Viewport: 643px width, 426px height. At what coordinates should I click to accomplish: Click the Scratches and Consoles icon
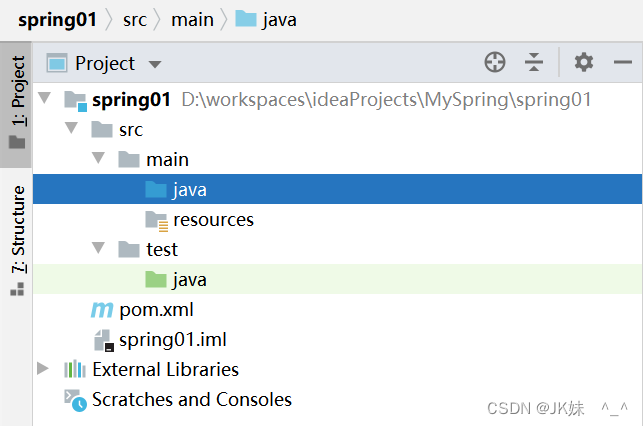[75, 400]
